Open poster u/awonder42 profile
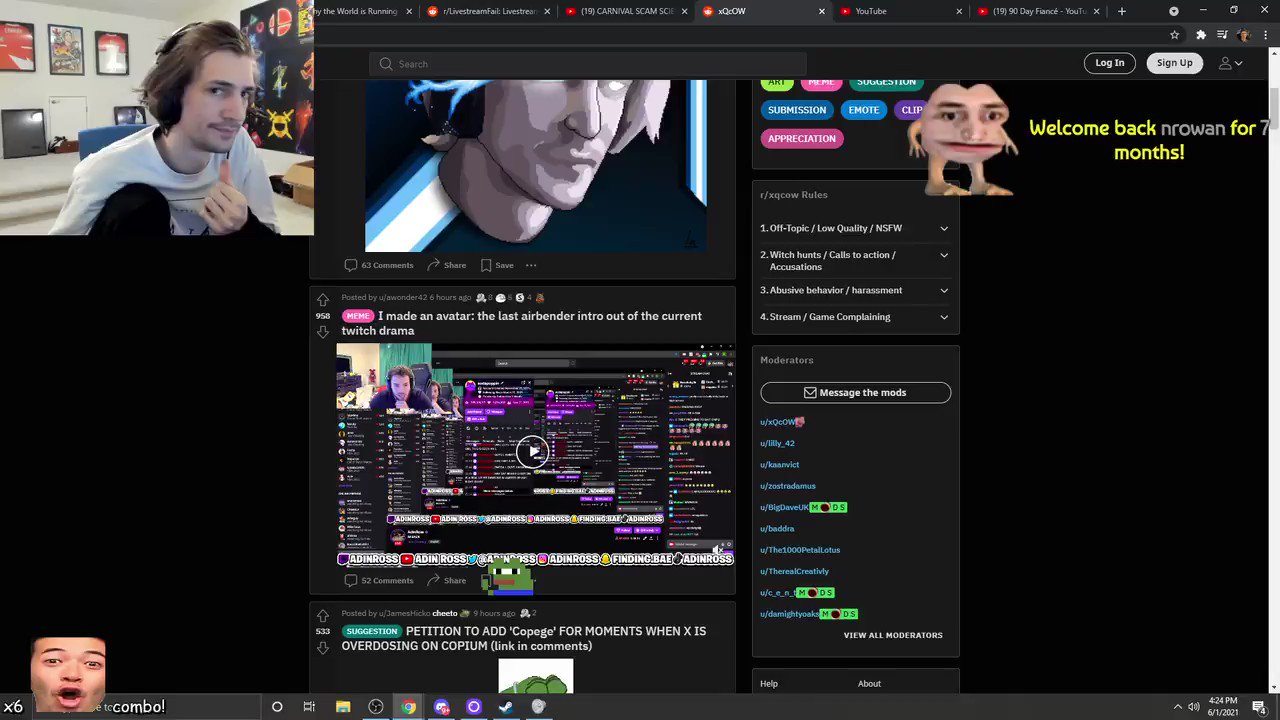Viewport: 1280px width, 720px height. click(x=402, y=297)
